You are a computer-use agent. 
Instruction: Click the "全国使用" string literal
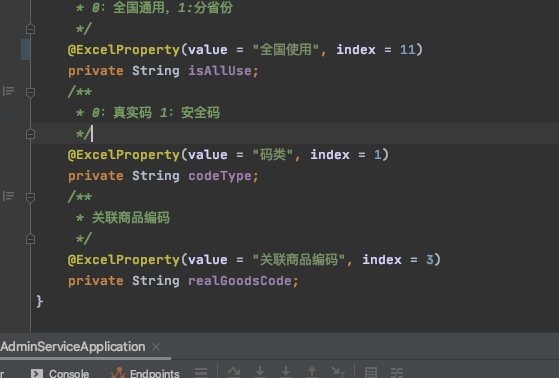coord(286,50)
